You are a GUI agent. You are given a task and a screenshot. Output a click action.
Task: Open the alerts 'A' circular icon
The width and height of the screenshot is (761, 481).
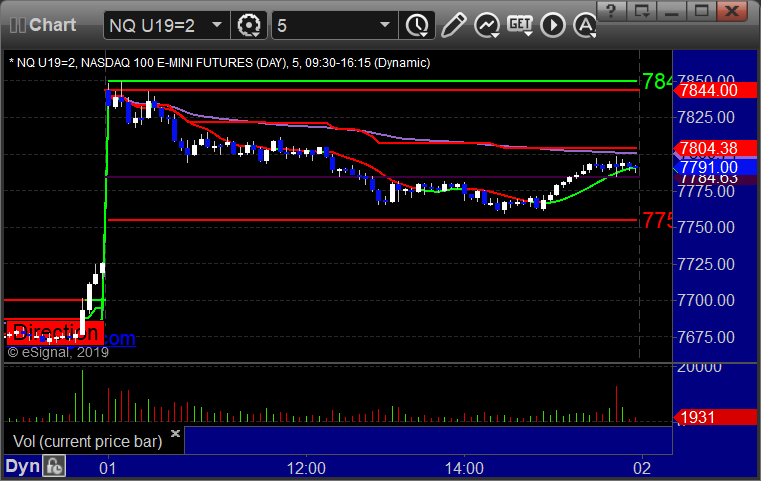585,25
